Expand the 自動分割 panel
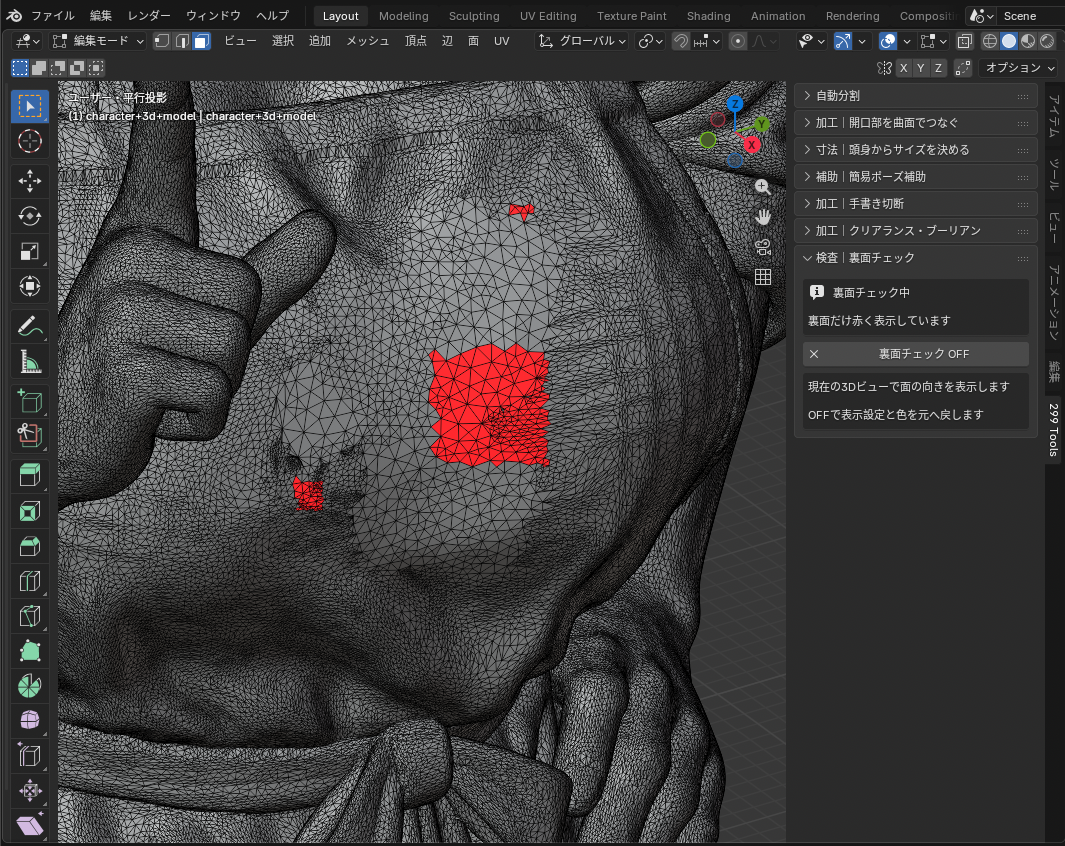This screenshot has width=1065, height=846. tap(916, 96)
